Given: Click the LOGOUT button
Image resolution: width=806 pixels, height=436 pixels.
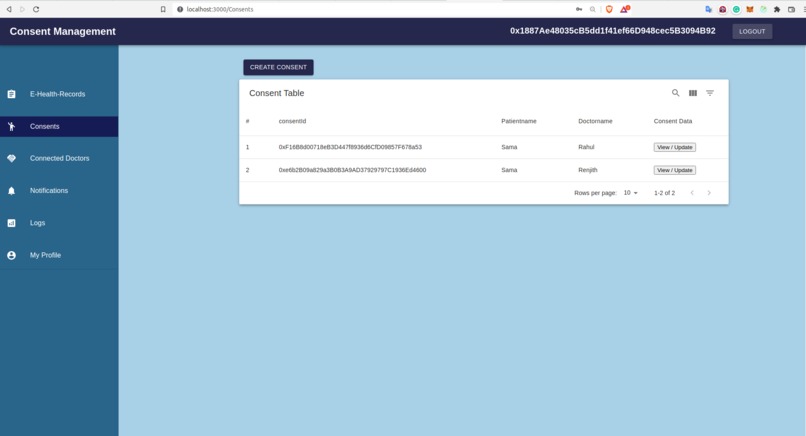Looking at the screenshot, I should coord(752,31).
